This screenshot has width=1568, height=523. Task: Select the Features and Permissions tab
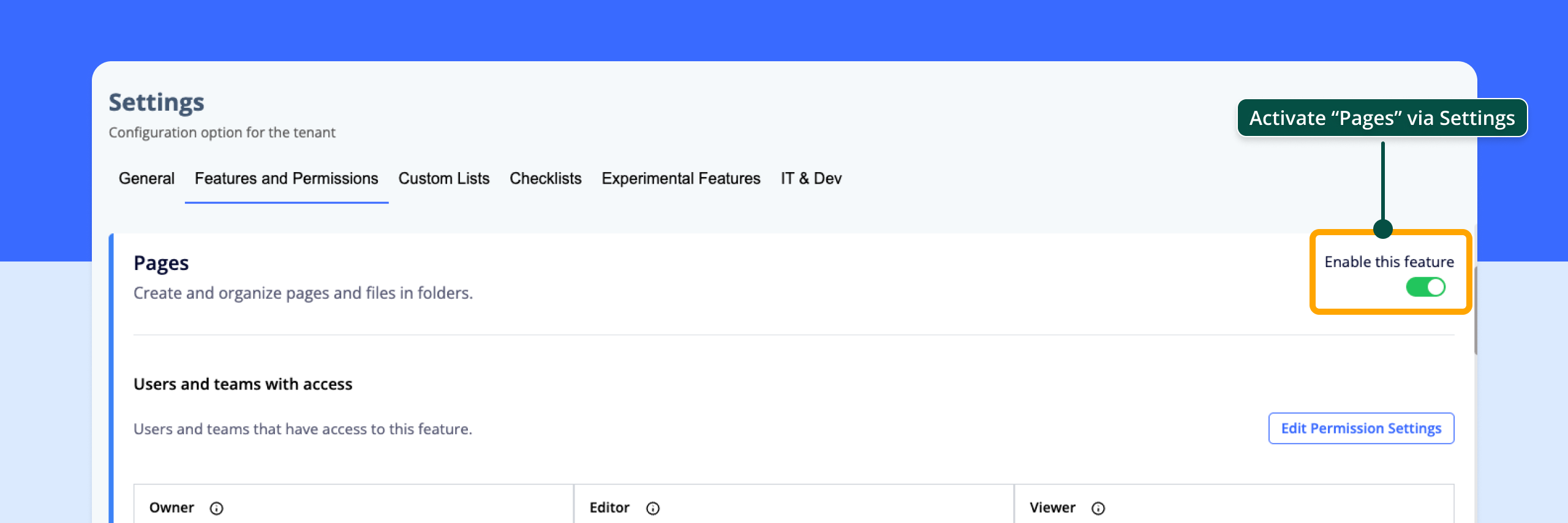(x=286, y=179)
